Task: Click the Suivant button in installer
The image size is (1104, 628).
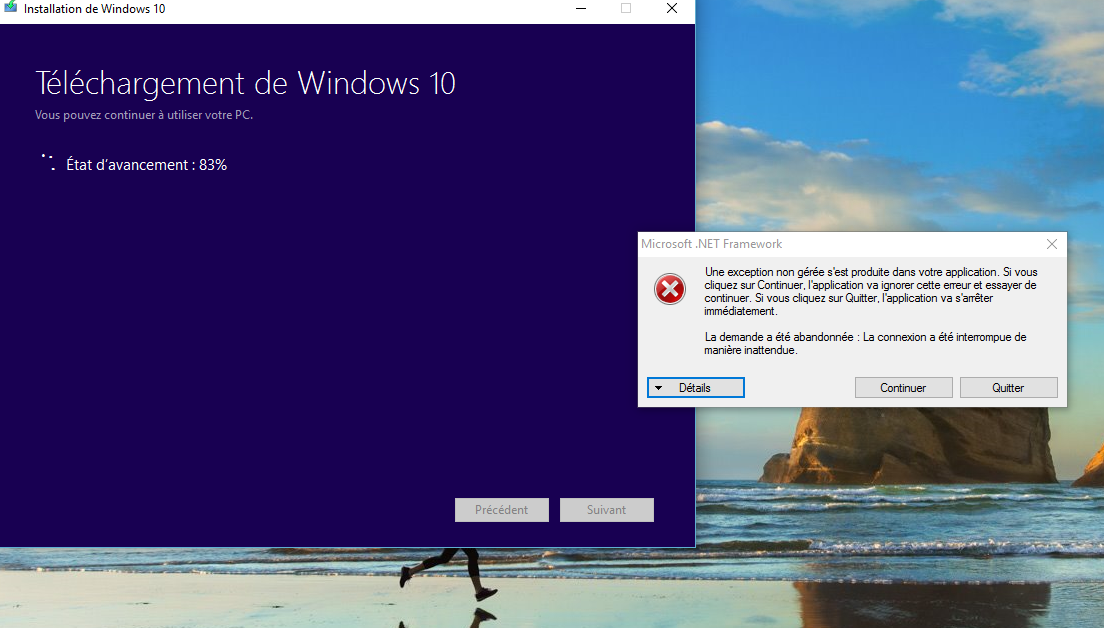Action: [606, 510]
